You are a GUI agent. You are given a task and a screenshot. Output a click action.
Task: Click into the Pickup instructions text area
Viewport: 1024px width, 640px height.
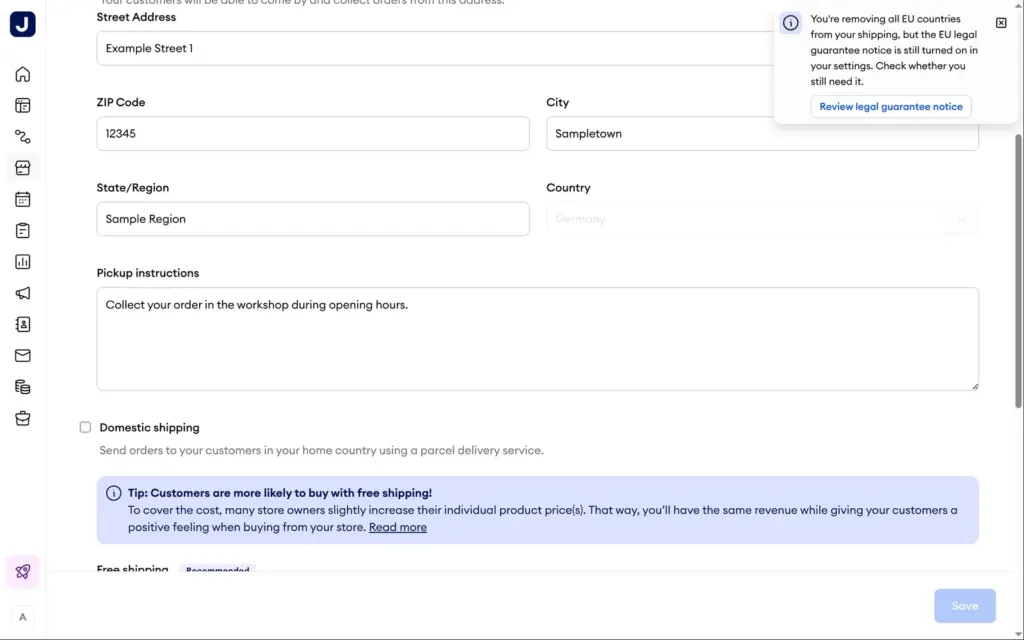[537, 339]
